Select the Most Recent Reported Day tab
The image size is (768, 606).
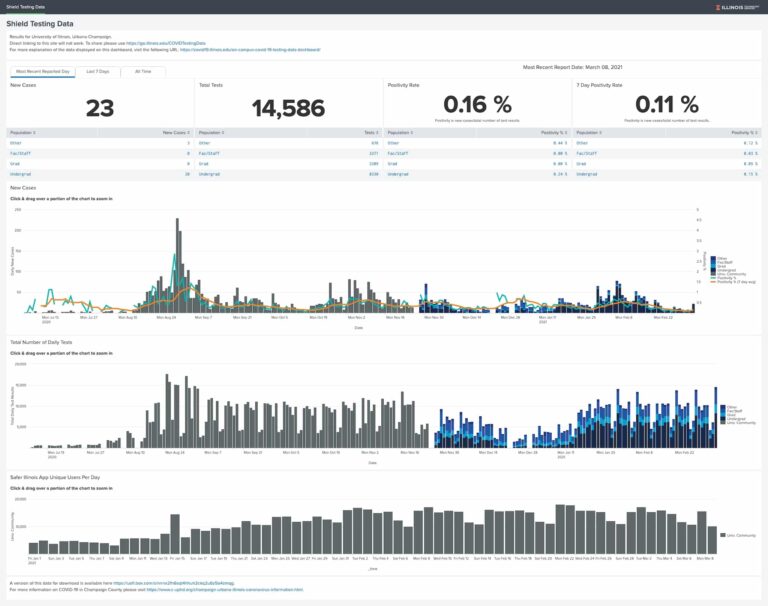coord(43,72)
